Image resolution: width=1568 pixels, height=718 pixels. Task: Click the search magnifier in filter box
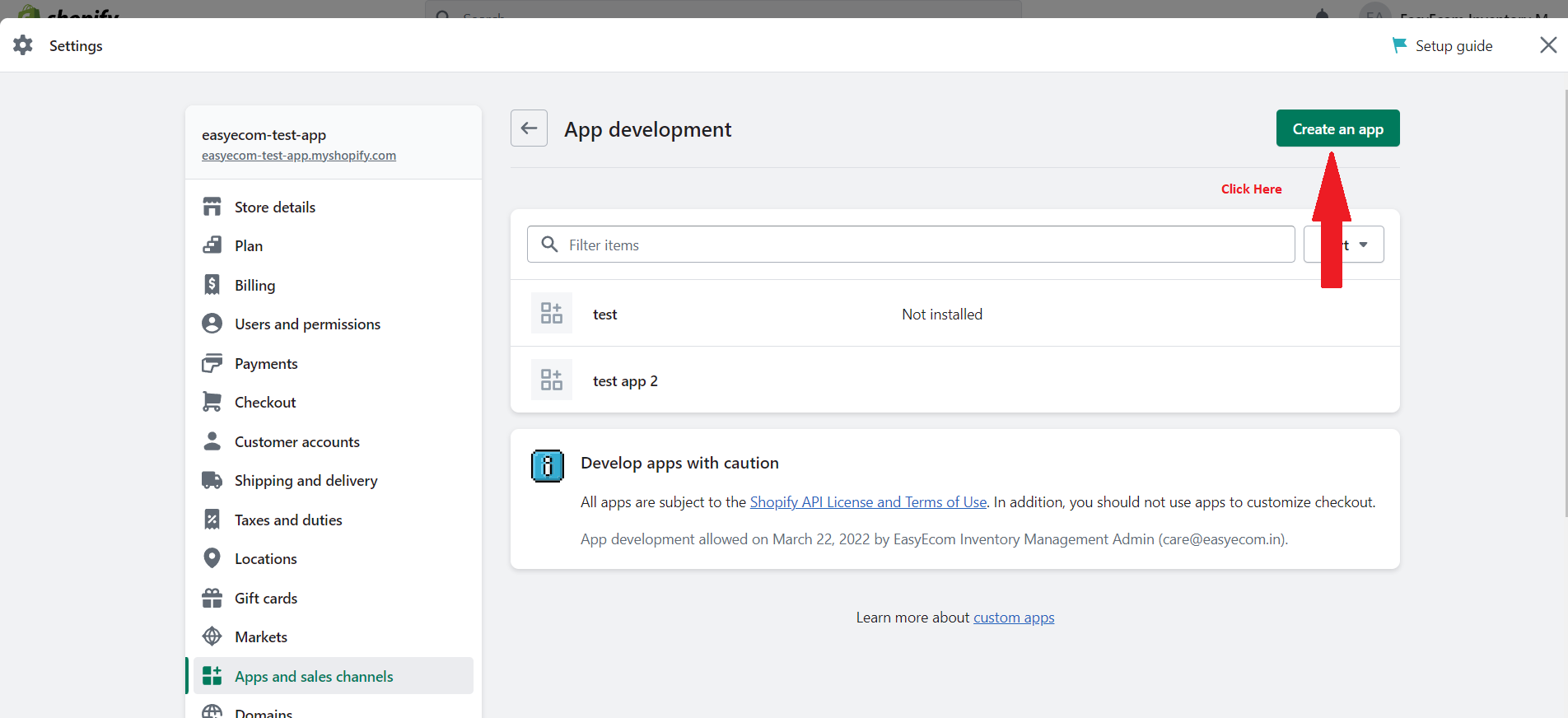pos(549,245)
